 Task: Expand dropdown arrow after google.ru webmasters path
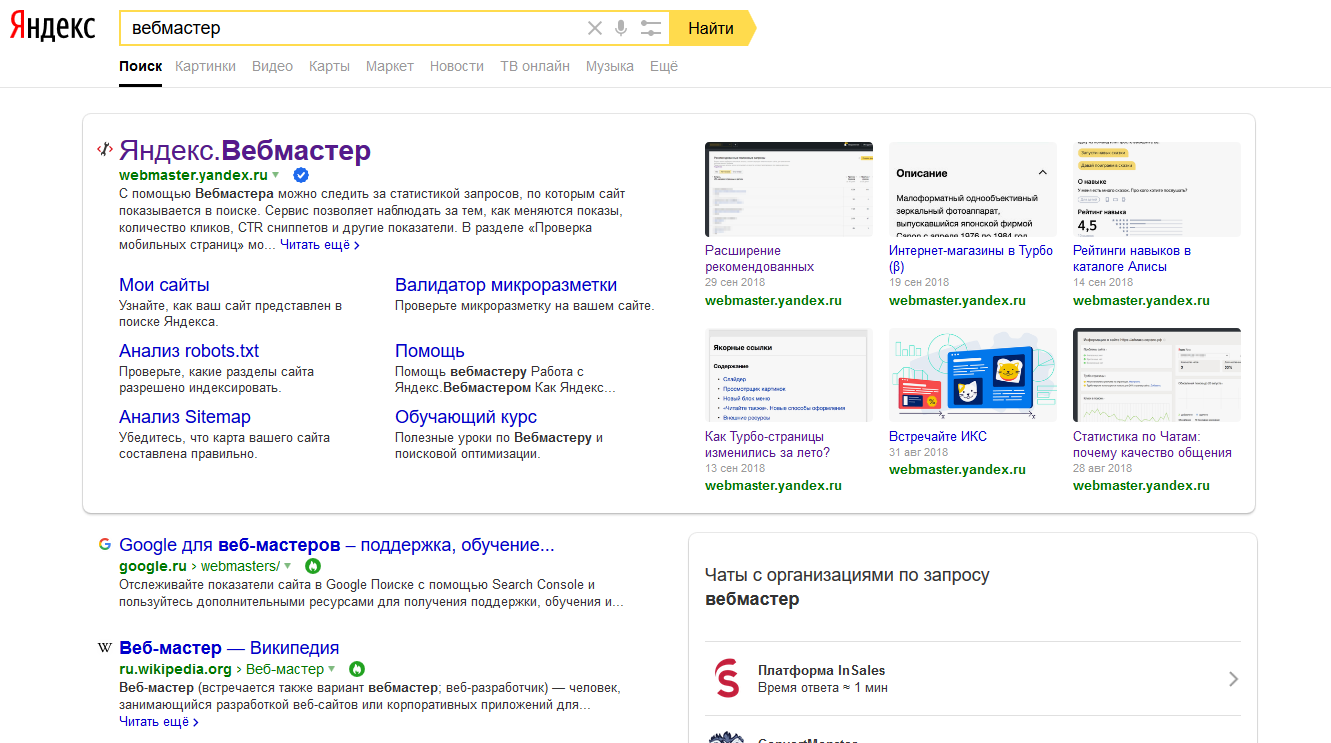pos(288,566)
